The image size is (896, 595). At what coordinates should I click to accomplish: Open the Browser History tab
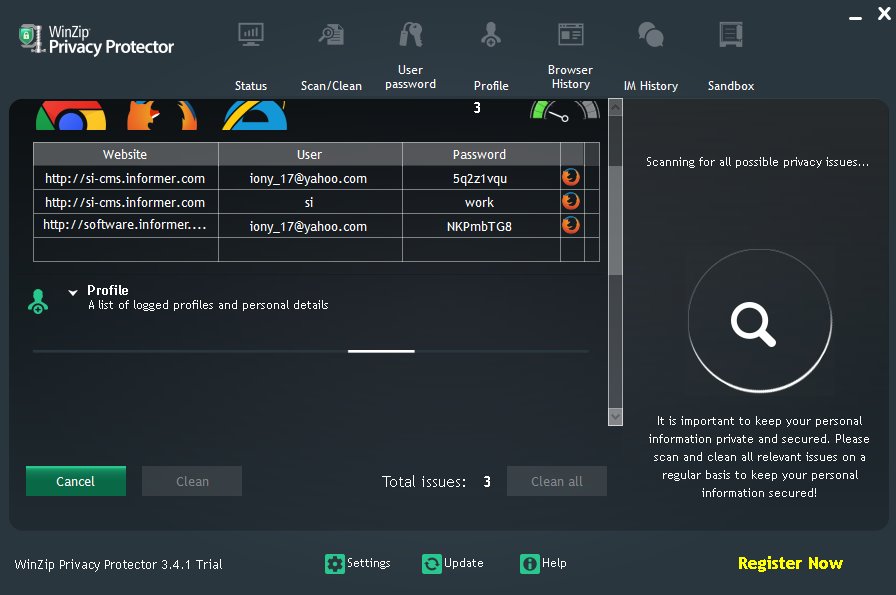click(570, 77)
